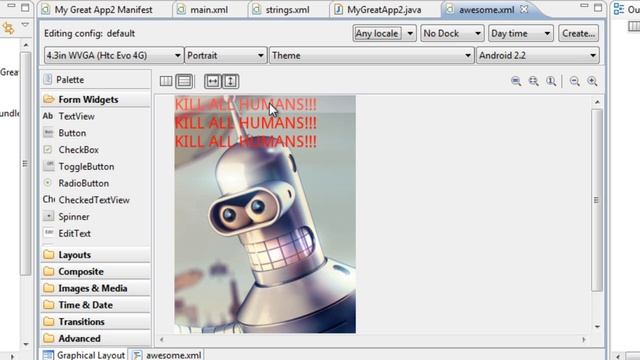Open the main.xml editor tab
The width and height of the screenshot is (640, 360).
pyautogui.click(x=202, y=10)
